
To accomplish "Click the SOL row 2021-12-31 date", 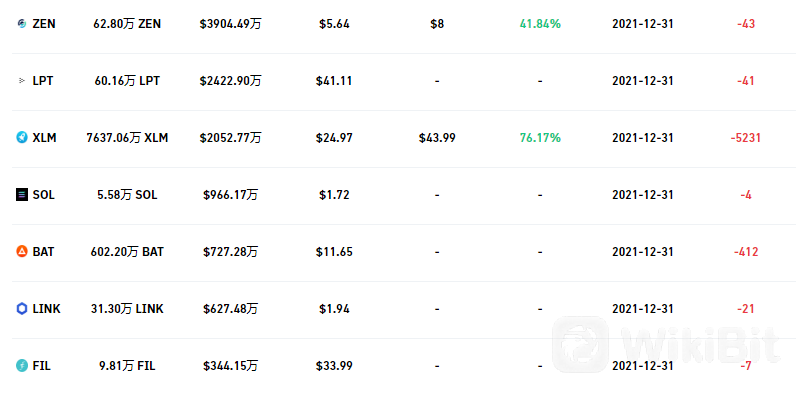I will tap(643, 194).
